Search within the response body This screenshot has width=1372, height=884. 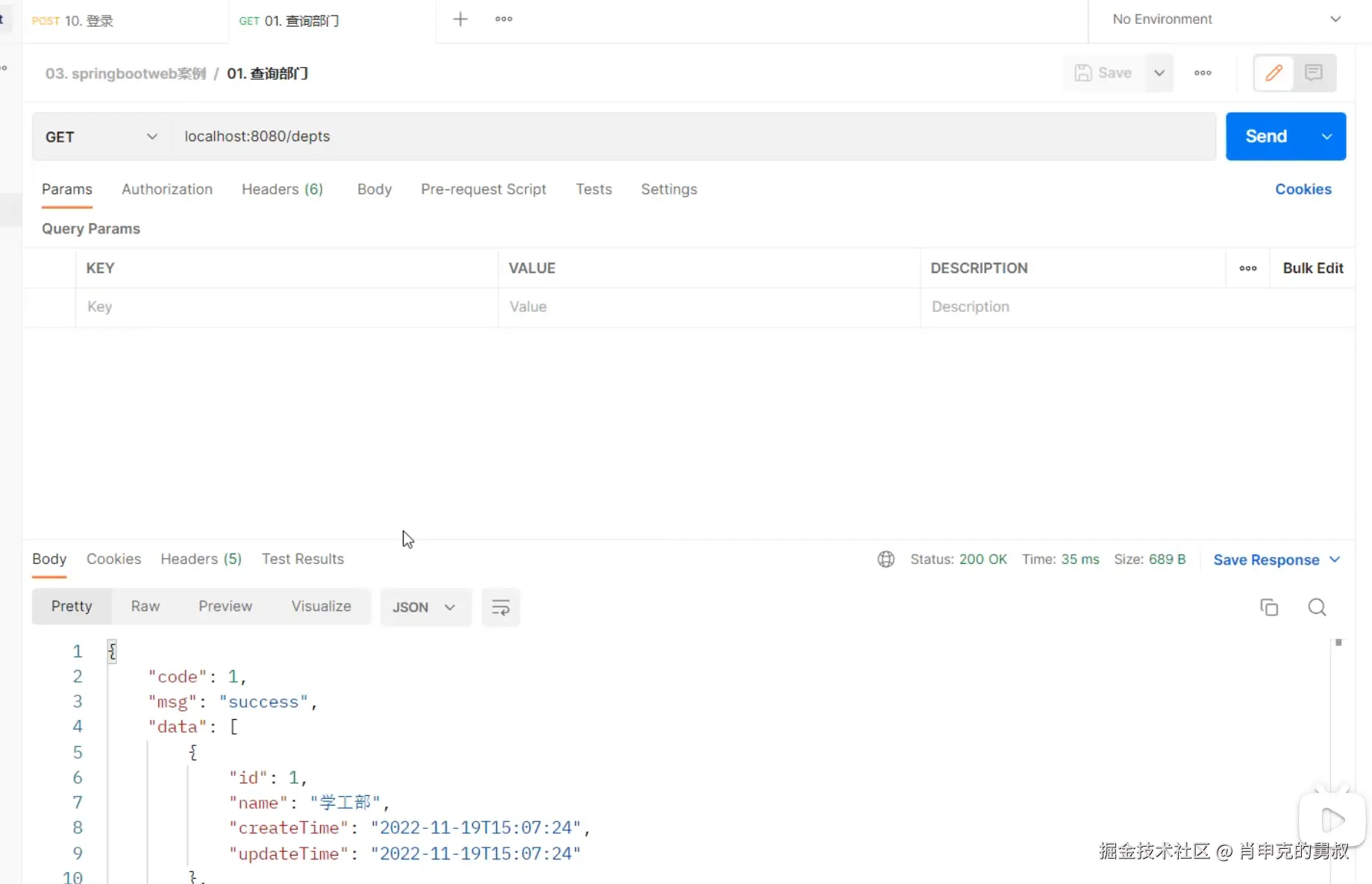point(1317,607)
